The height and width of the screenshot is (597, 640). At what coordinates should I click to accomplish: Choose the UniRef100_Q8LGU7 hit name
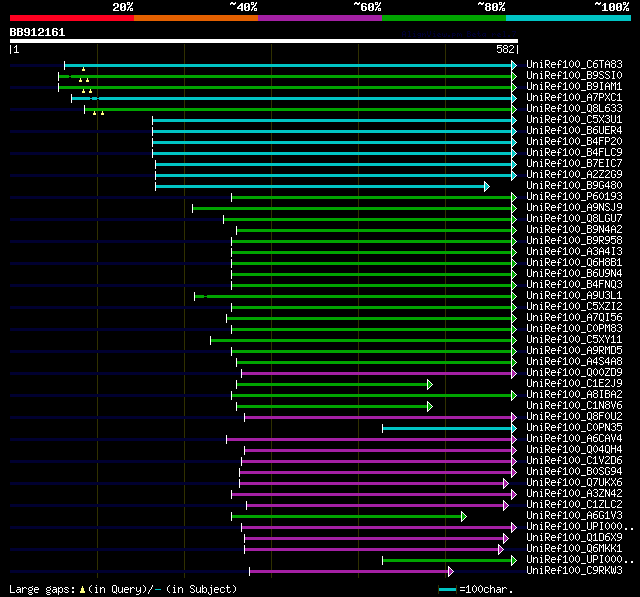tap(574, 219)
